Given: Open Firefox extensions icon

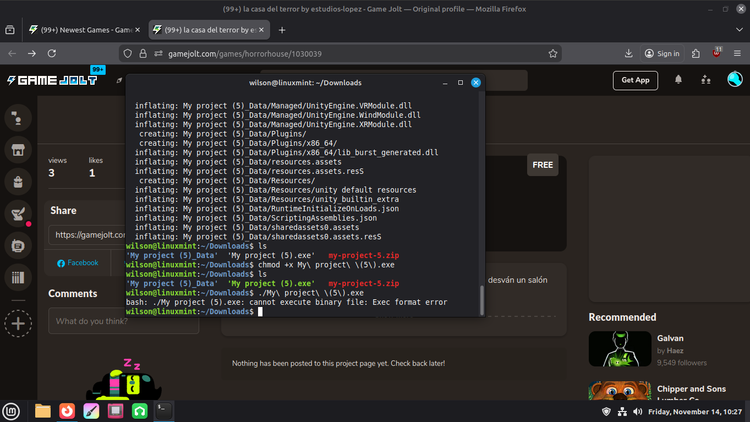Looking at the screenshot, I should point(696,54).
